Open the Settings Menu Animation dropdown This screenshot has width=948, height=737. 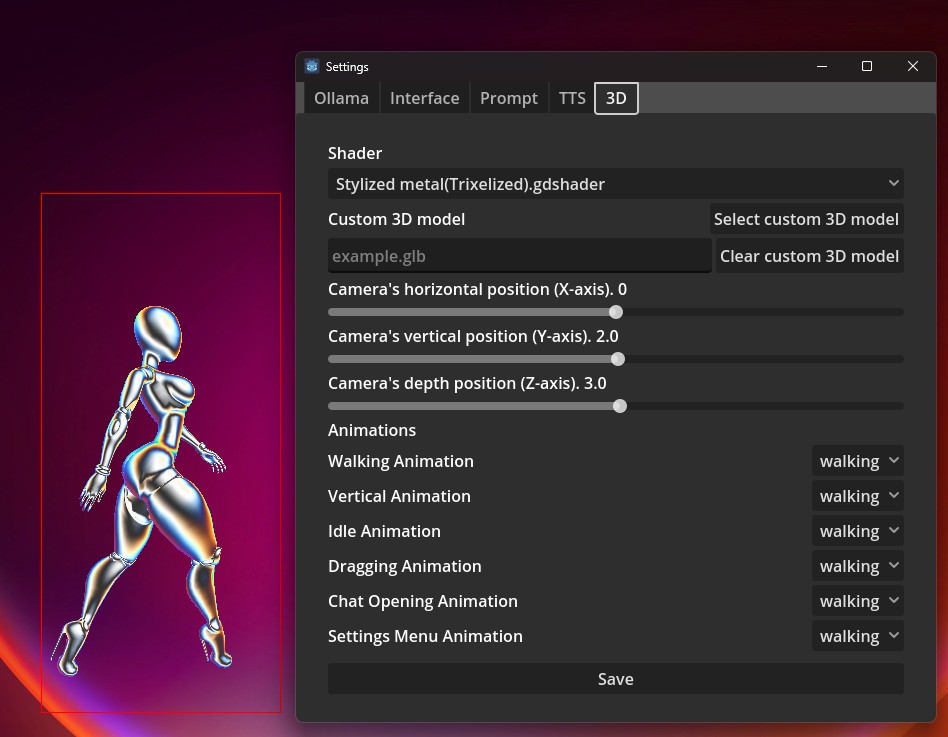tap(857, 636)
